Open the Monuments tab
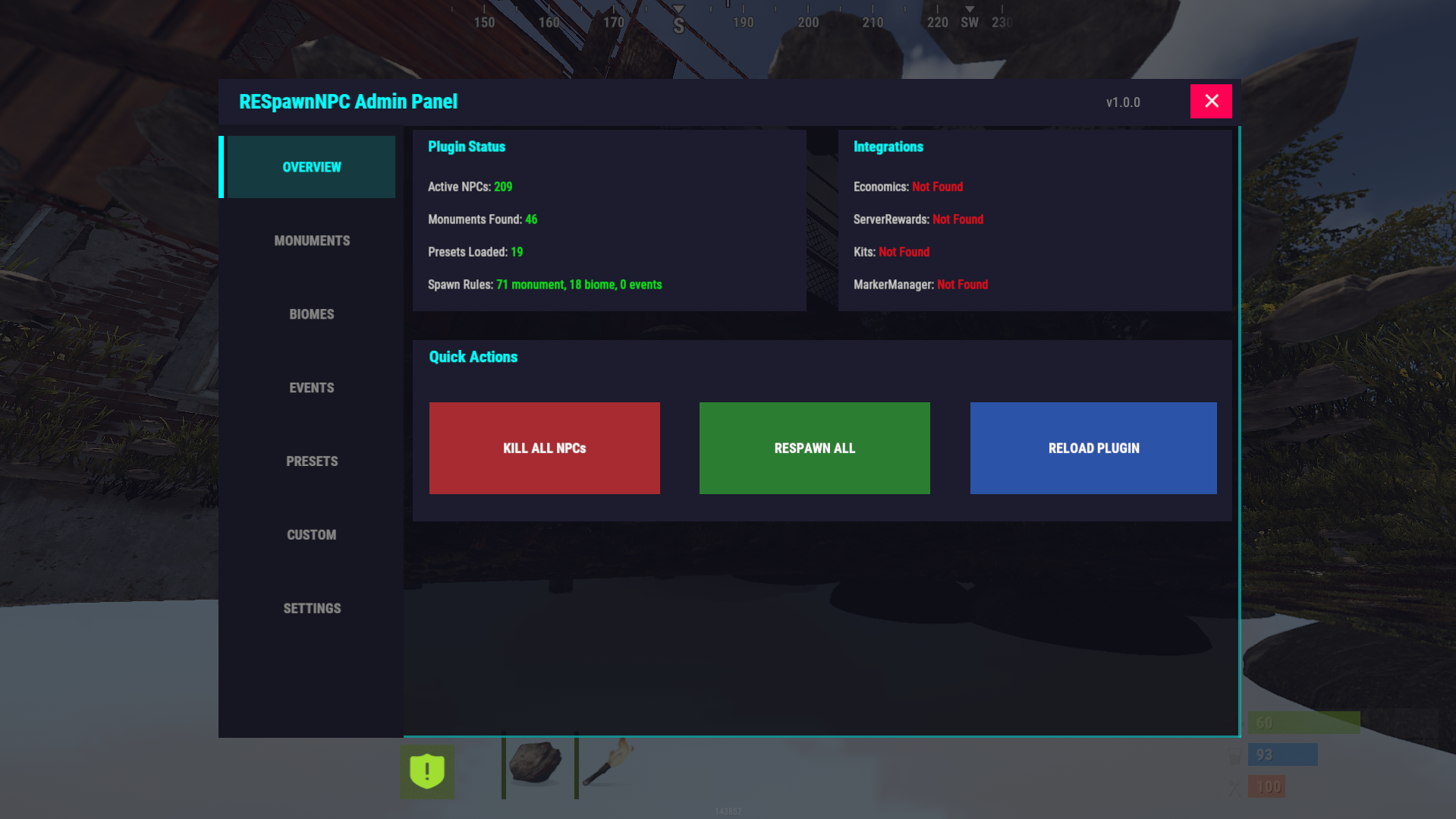Image resolution: width=1456 pixels, height=819 pixels. pyautogui.click(x=311, y=241)
